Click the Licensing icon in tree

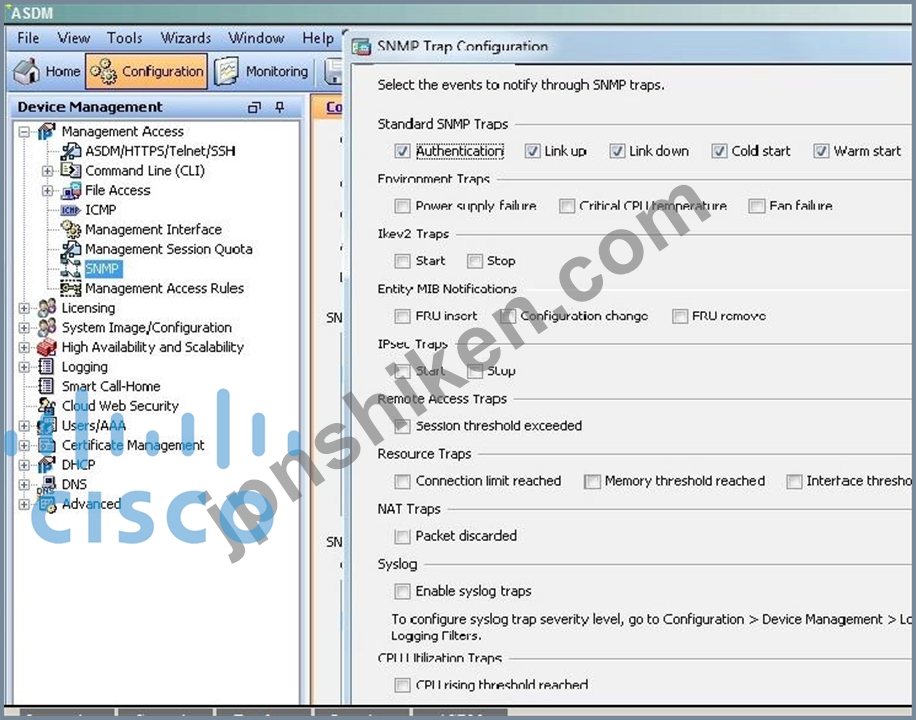click(47, 308)
